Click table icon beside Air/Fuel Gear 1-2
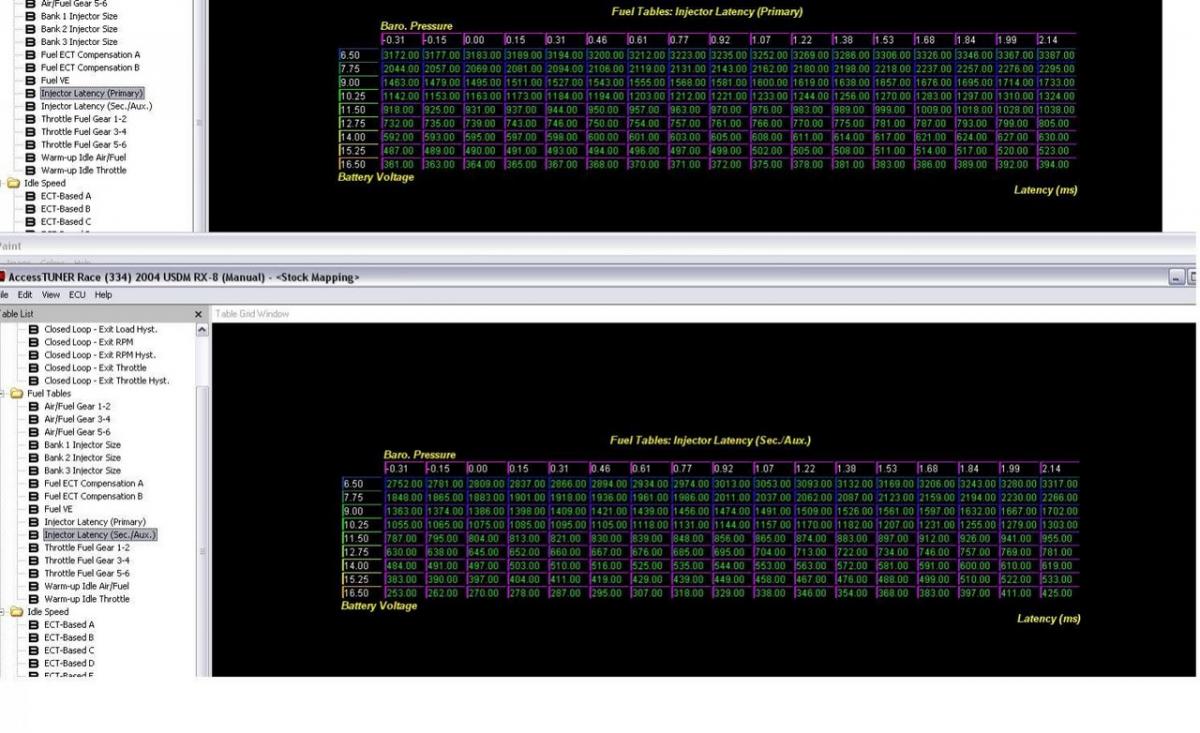The width and height of the screenshot is (1200, 733). tap(34, 407)
